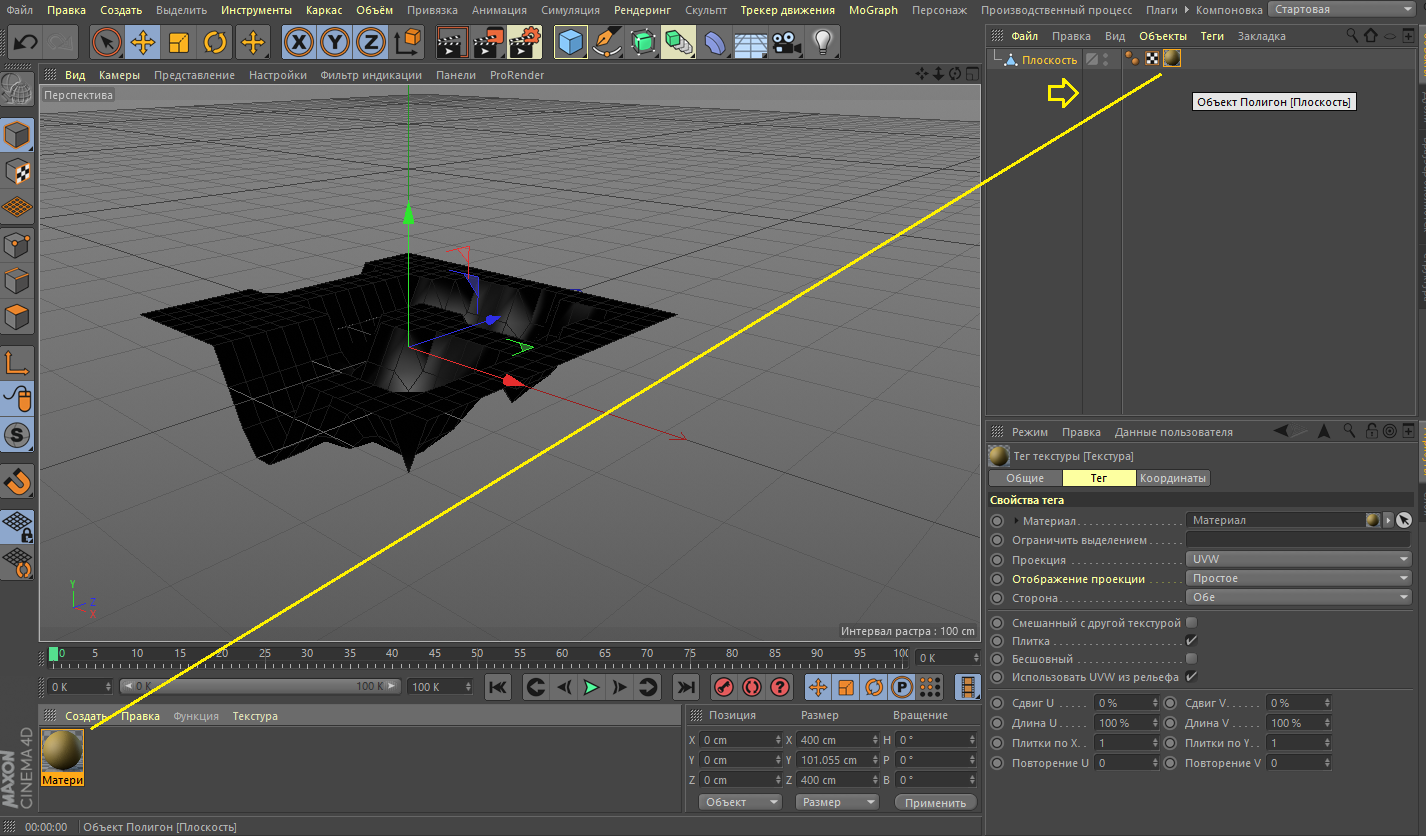Open the deformer bend icon

[715, 42]
